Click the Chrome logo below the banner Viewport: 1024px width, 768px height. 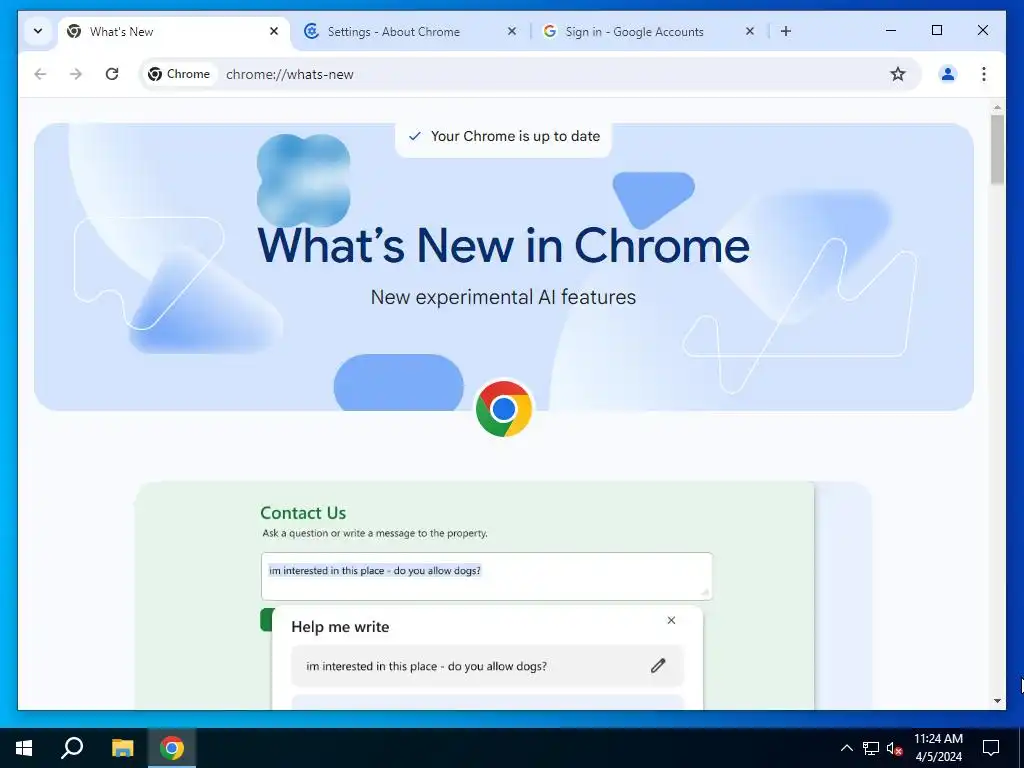coord(504,409)
